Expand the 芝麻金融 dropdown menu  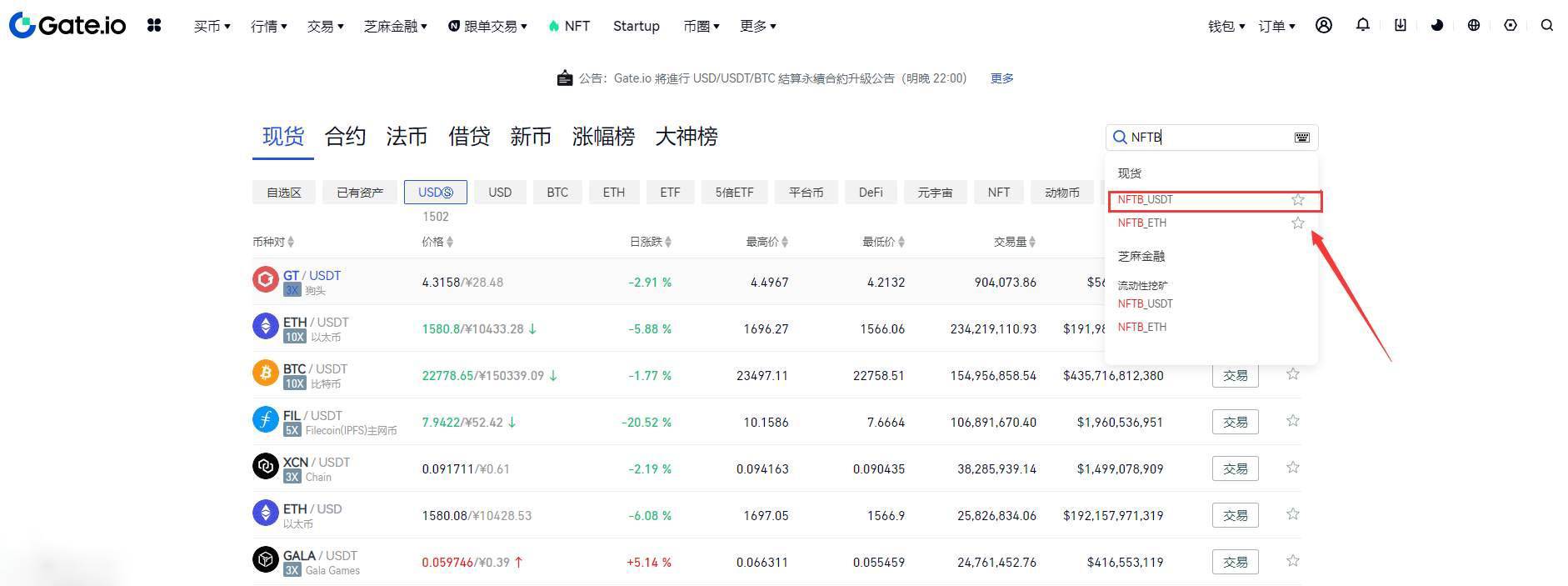coord(395,26)
